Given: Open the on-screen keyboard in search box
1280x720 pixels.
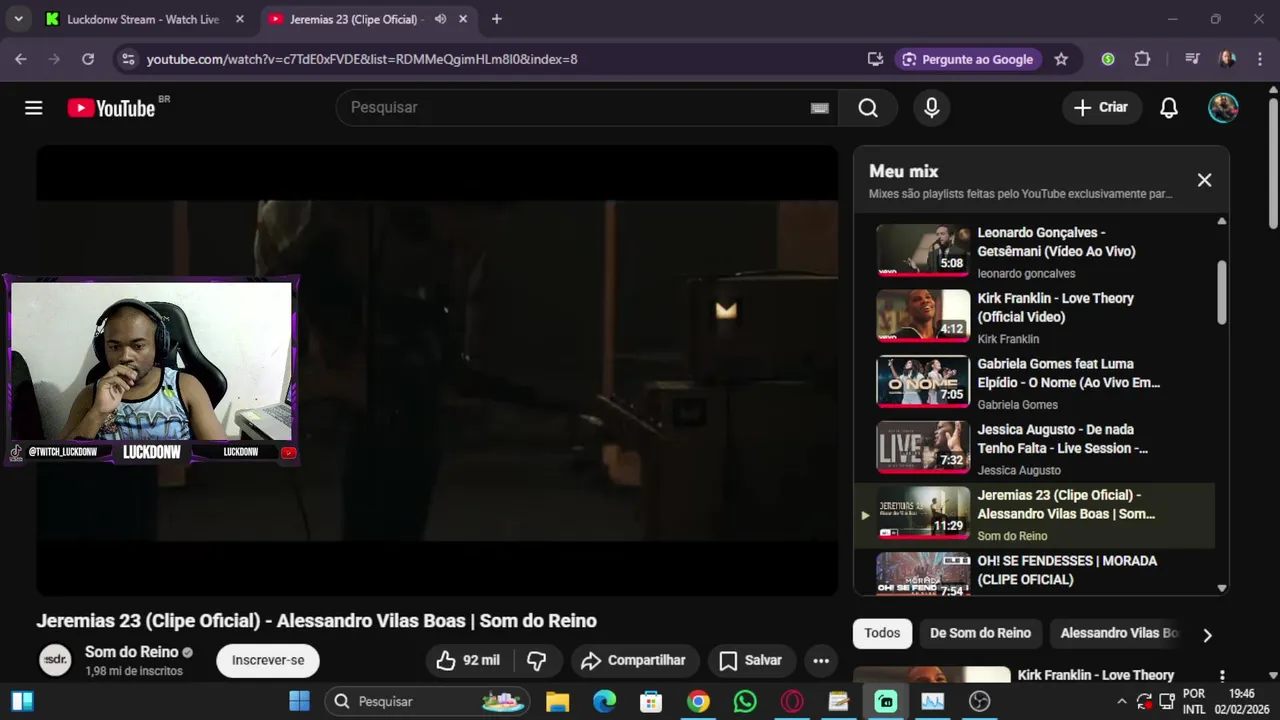Looking at the screenshot, I should (820, 108).
